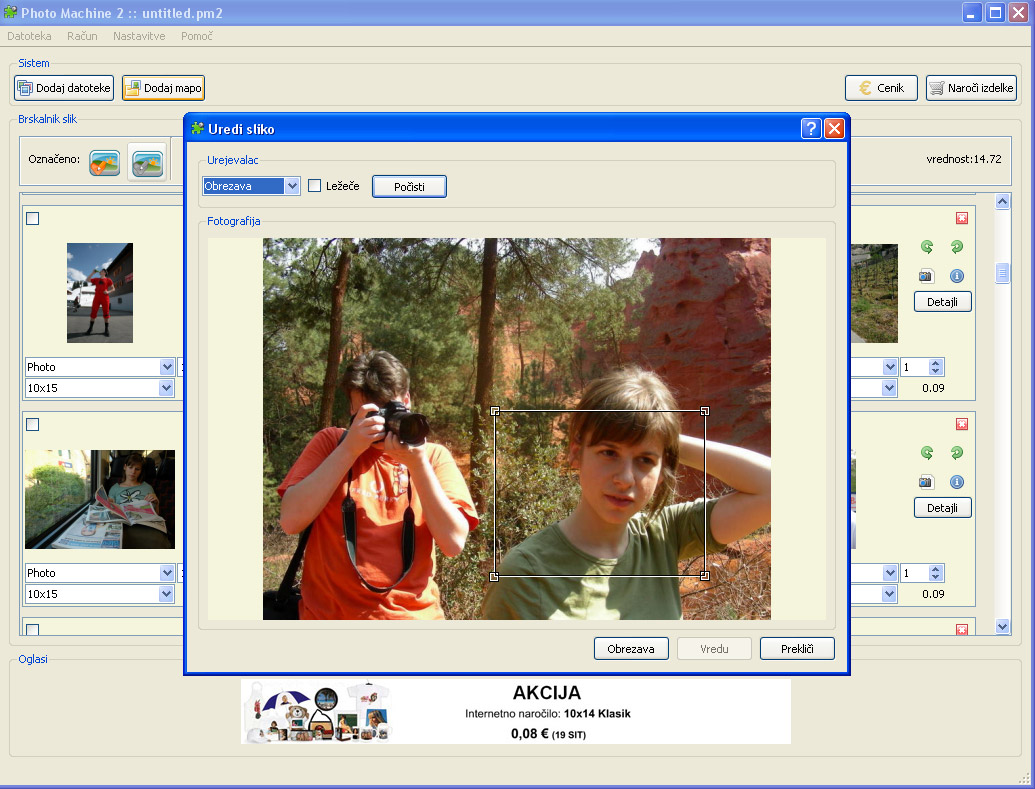Click camera icon in second right photo panel
The image size is (1035, 789).
[926, 482]
